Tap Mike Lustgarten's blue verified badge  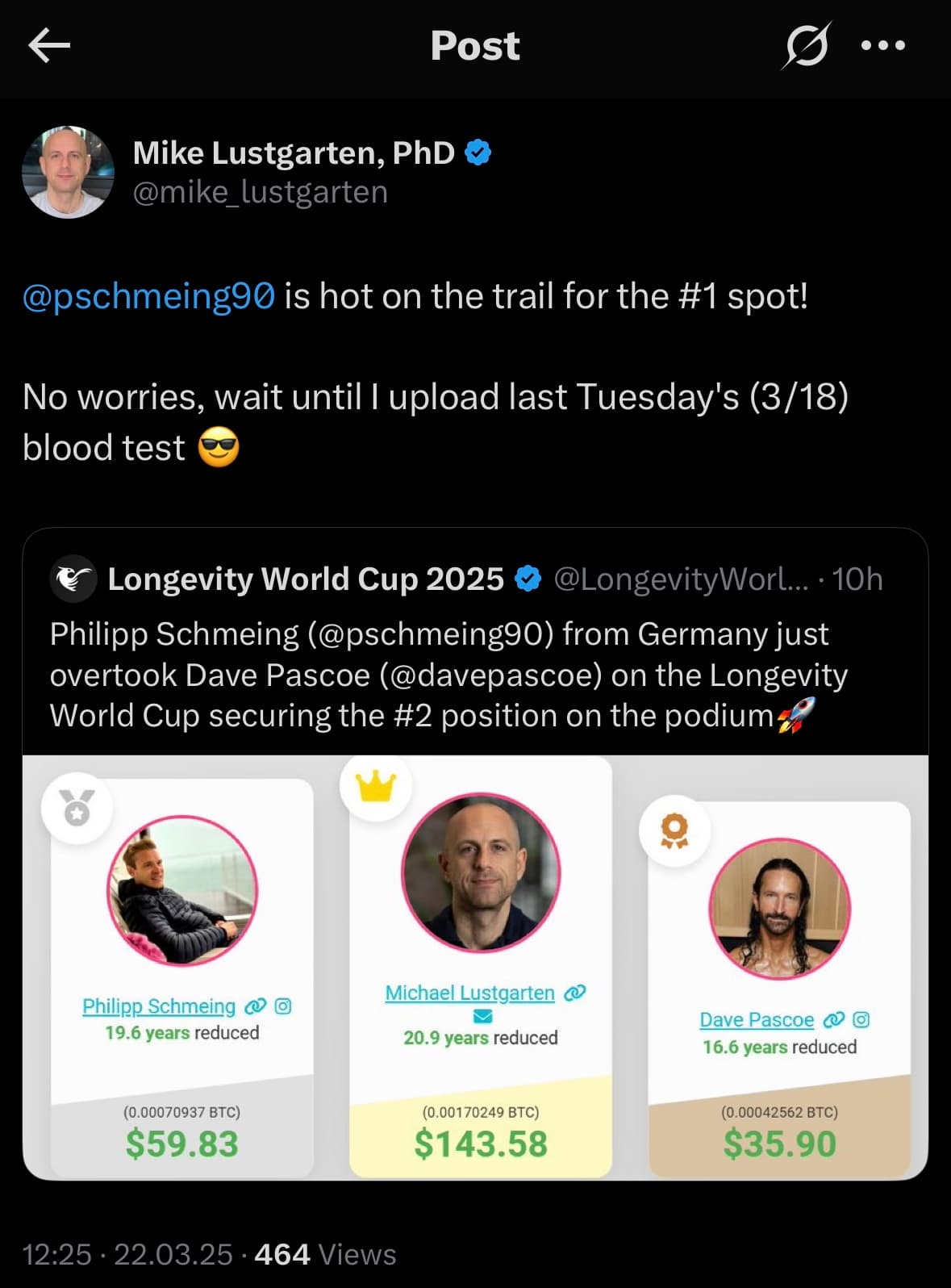click(478, 153)
